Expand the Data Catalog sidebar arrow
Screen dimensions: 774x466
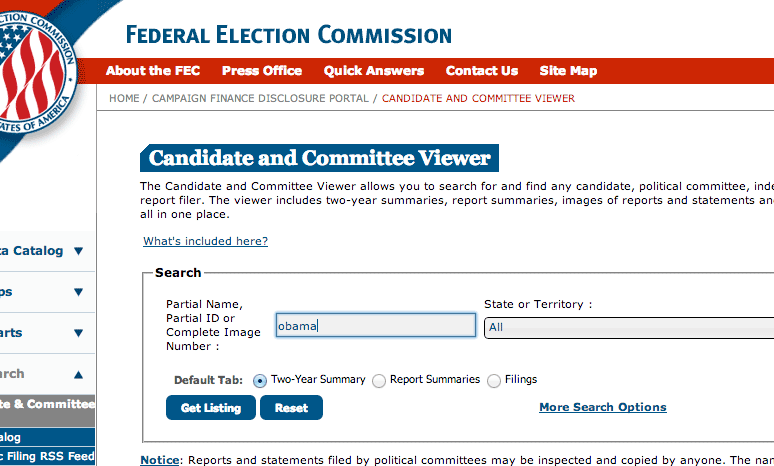point(78,251)
